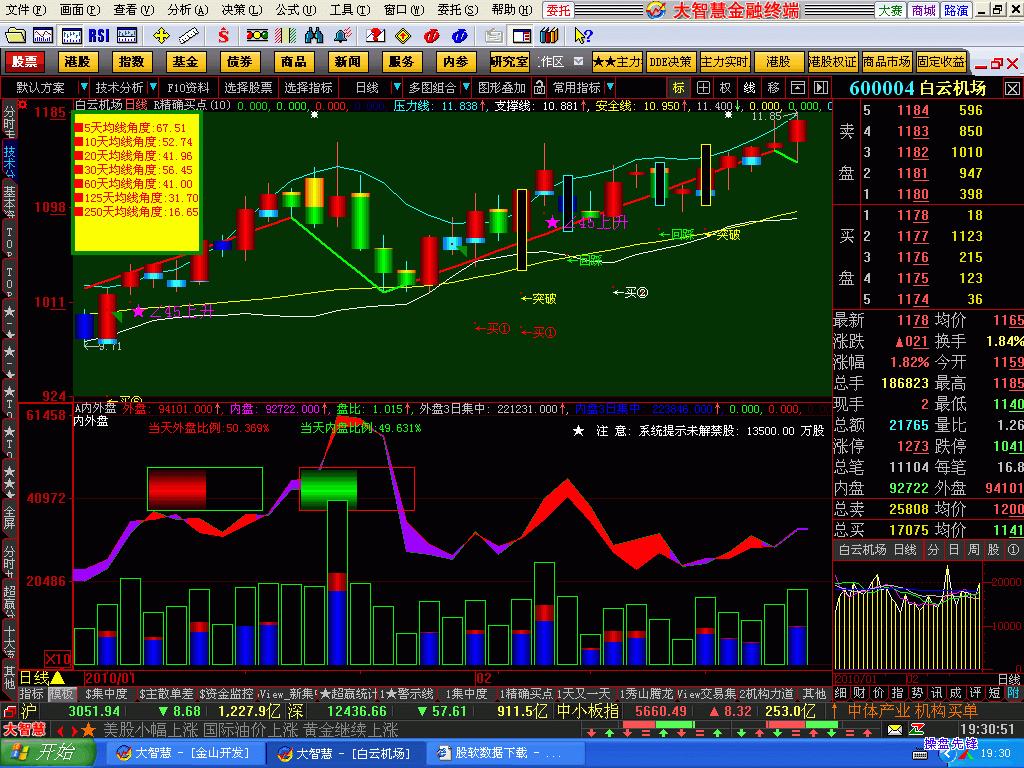Select the $资金监控 indicator tab
1024x768 pixels.
227,694
